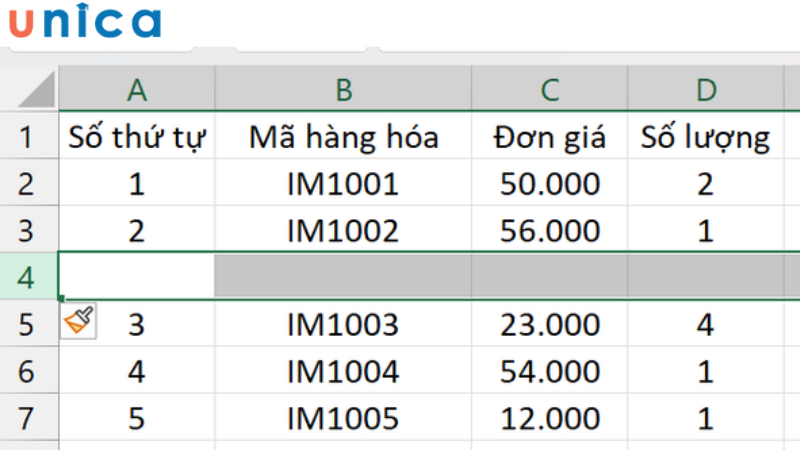Select row 2 header
800x450 pixels.
click(x=29, y=183)
